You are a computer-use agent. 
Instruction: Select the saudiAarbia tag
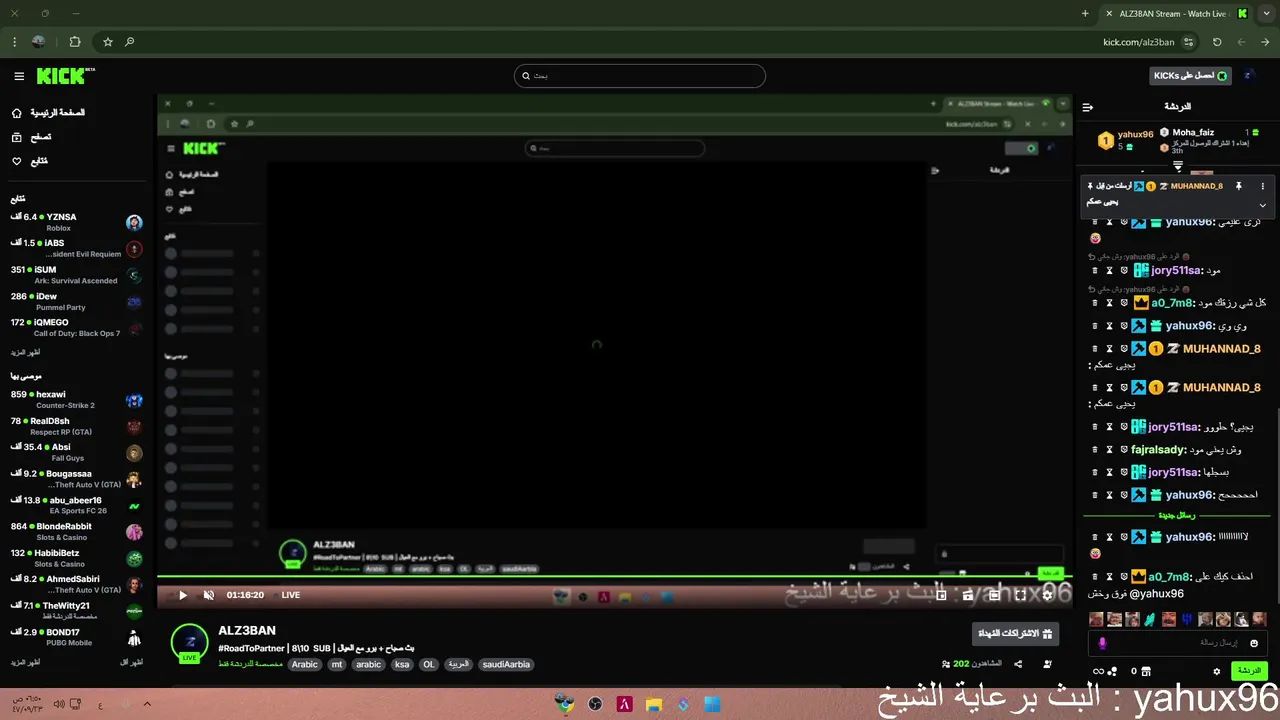coord(506,664)
